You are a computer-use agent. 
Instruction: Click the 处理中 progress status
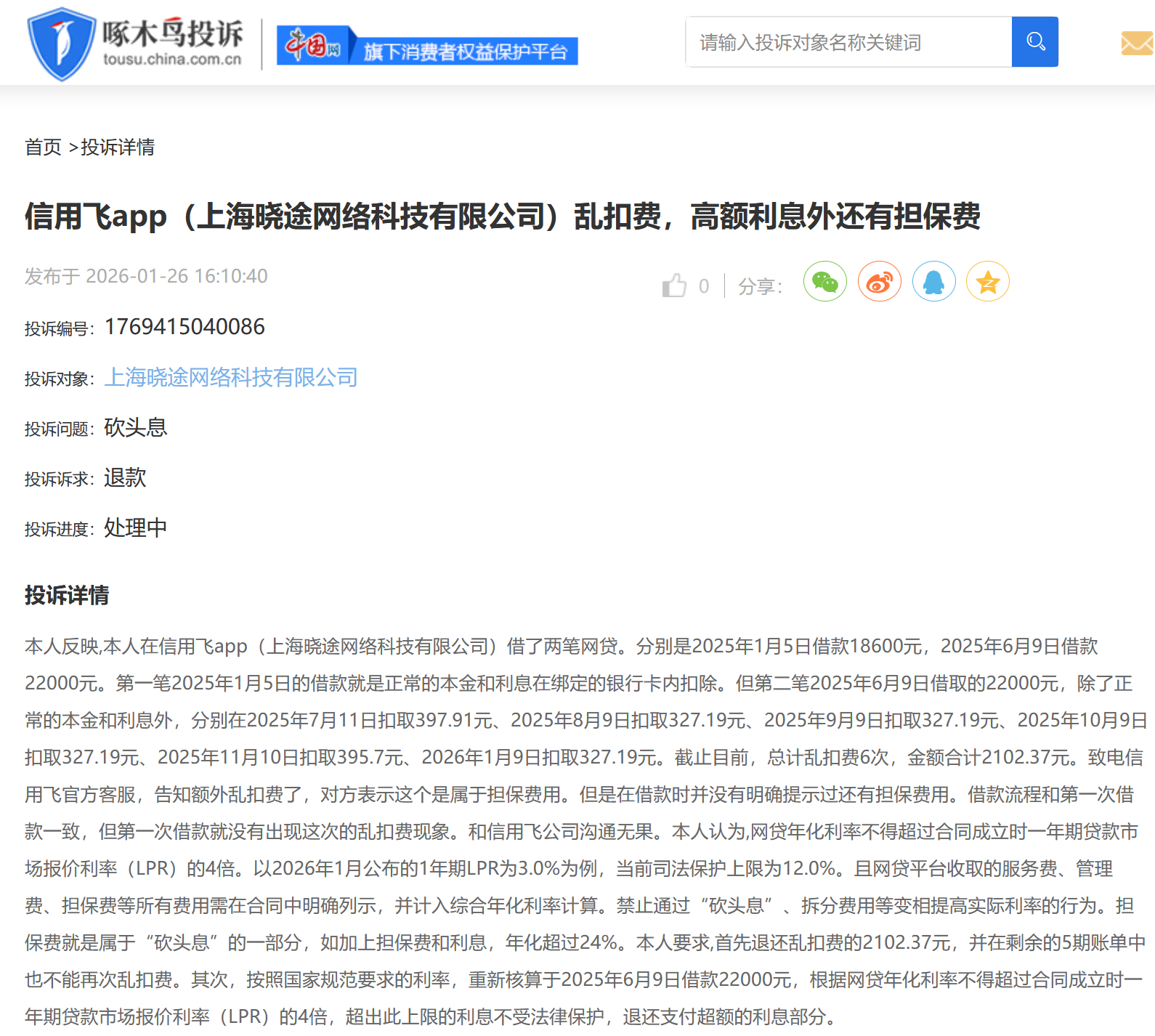[x=136, y=527]
